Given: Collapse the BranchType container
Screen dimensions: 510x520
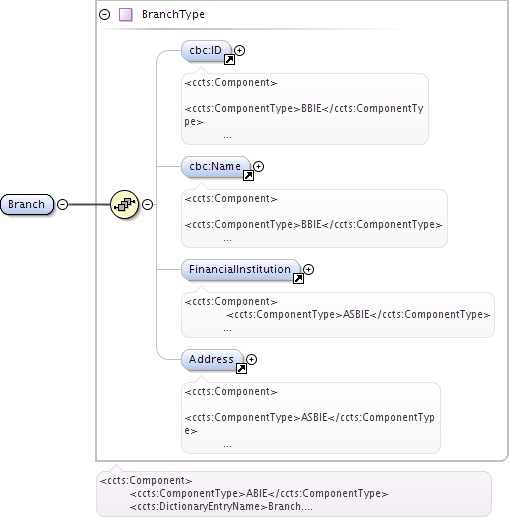Looking at the screenshot, I should tap(105, 15).
